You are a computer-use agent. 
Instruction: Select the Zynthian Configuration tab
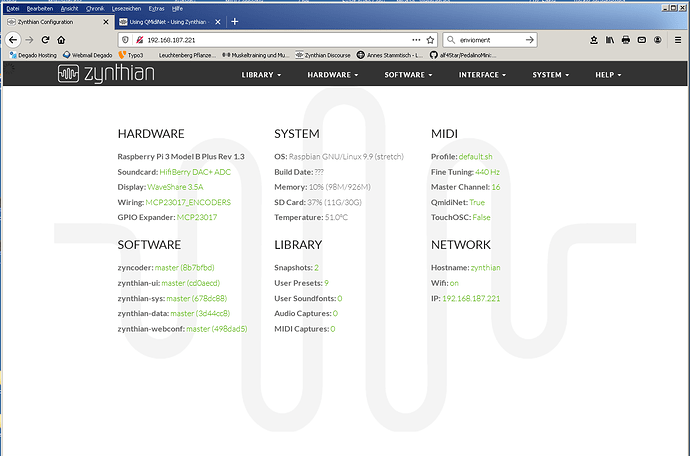(57, 22)
